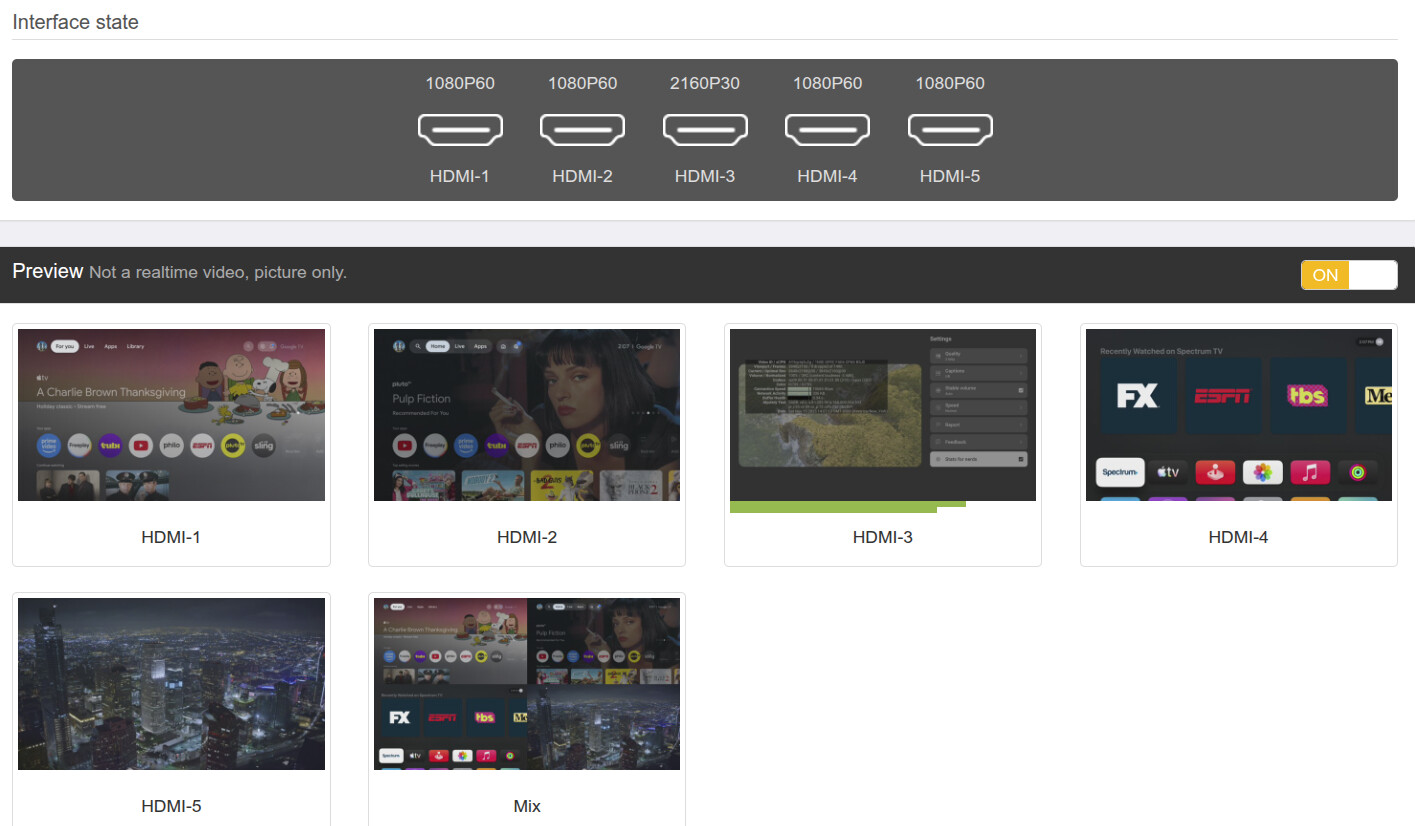Open the HDMI-2 Pulp Fiction preview

pyautogui.click(x=527, y=415)
